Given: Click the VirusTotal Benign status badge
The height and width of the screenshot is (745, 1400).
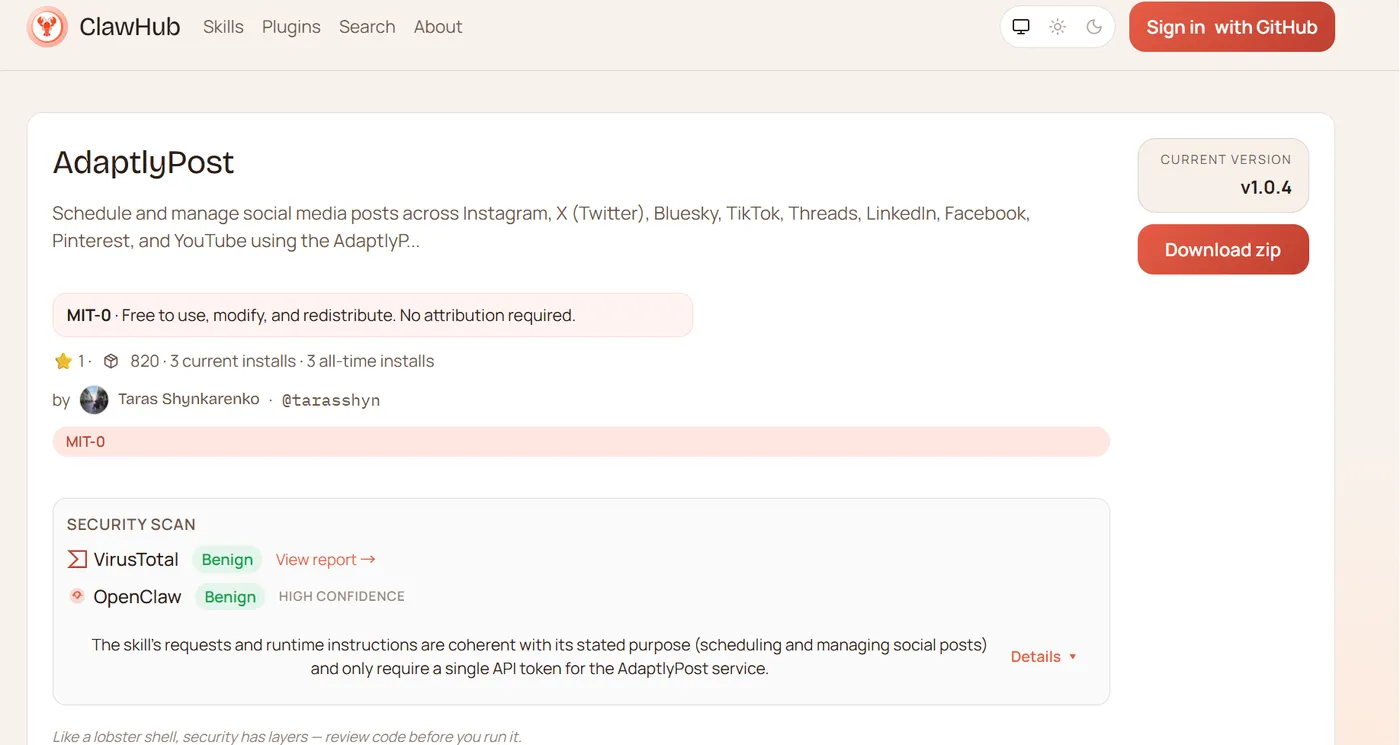Looking at the screenshot, I should click(227, 560).
